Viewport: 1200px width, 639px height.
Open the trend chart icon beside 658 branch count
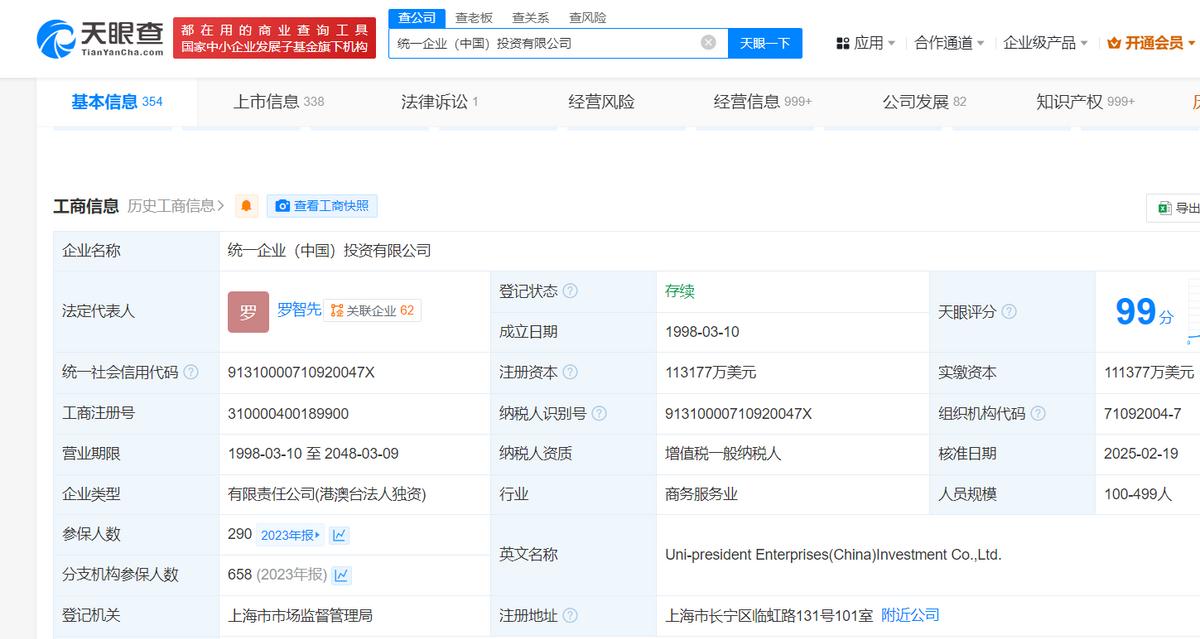pos(342,575)
